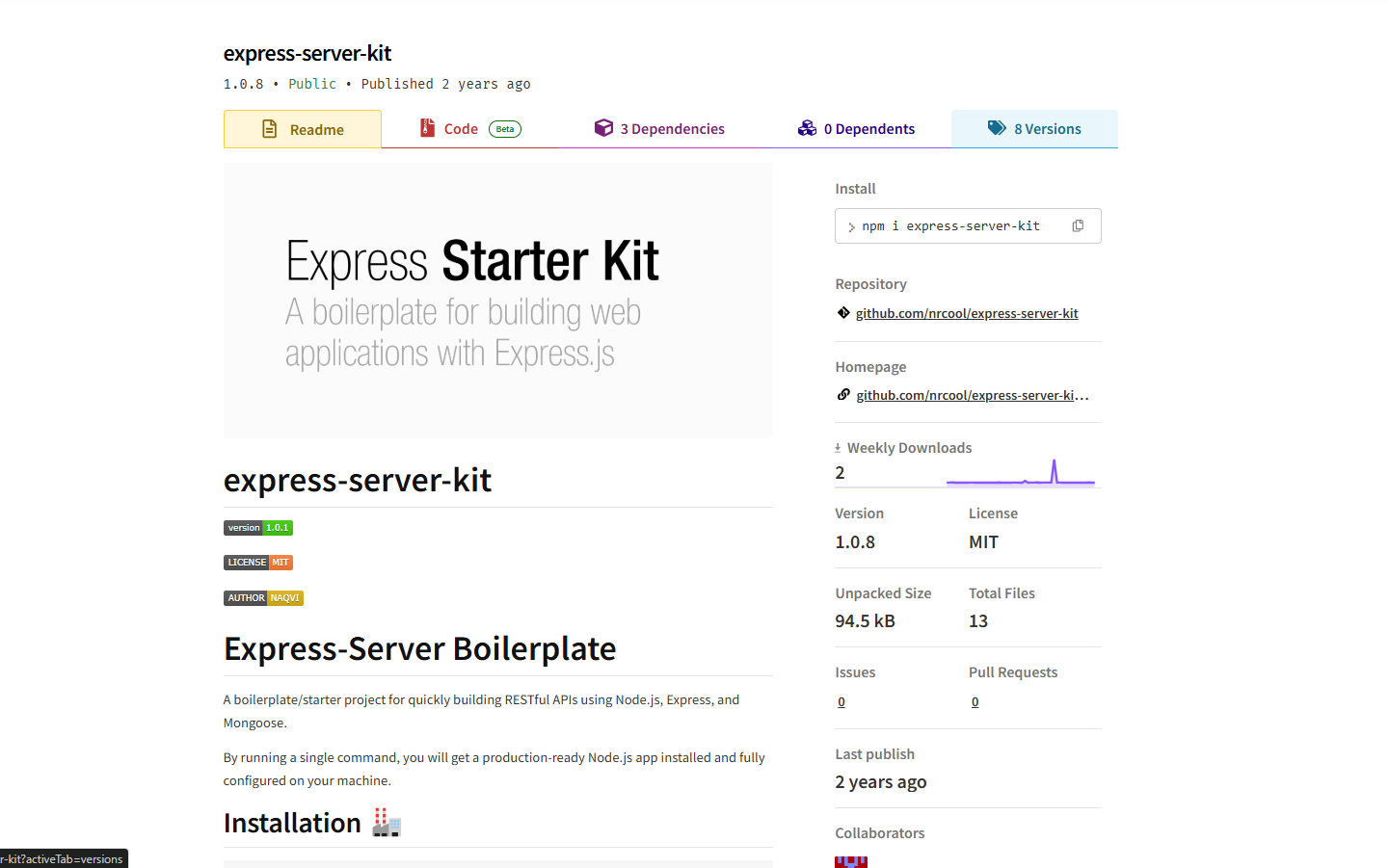Click the 'Installation' heading
The height and width of the screenshot is (868, 1389).
pyautogui.click(x=292, y=823)
